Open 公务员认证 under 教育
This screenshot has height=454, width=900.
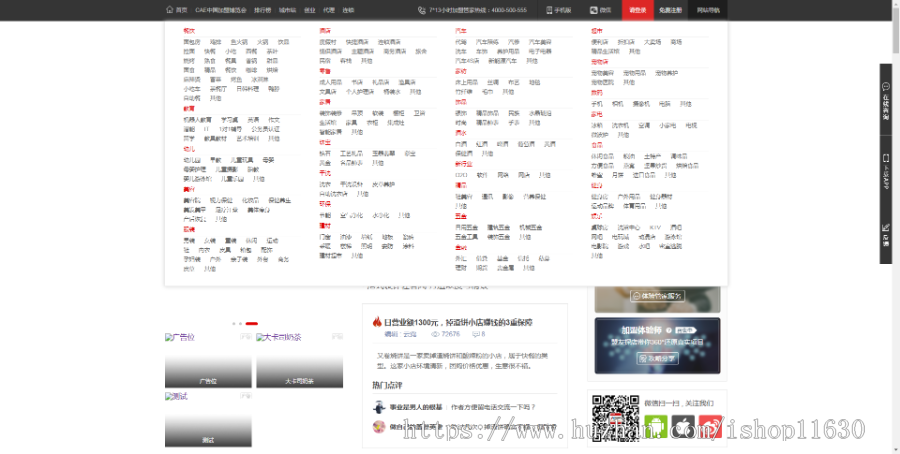click(266, 129)
